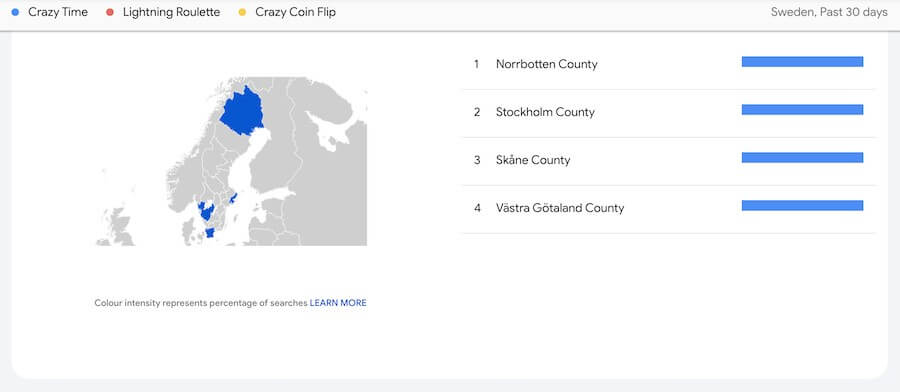Open the LEARN MORE link
This screenshot has height=392, width=900.
[x=338, y=302]
